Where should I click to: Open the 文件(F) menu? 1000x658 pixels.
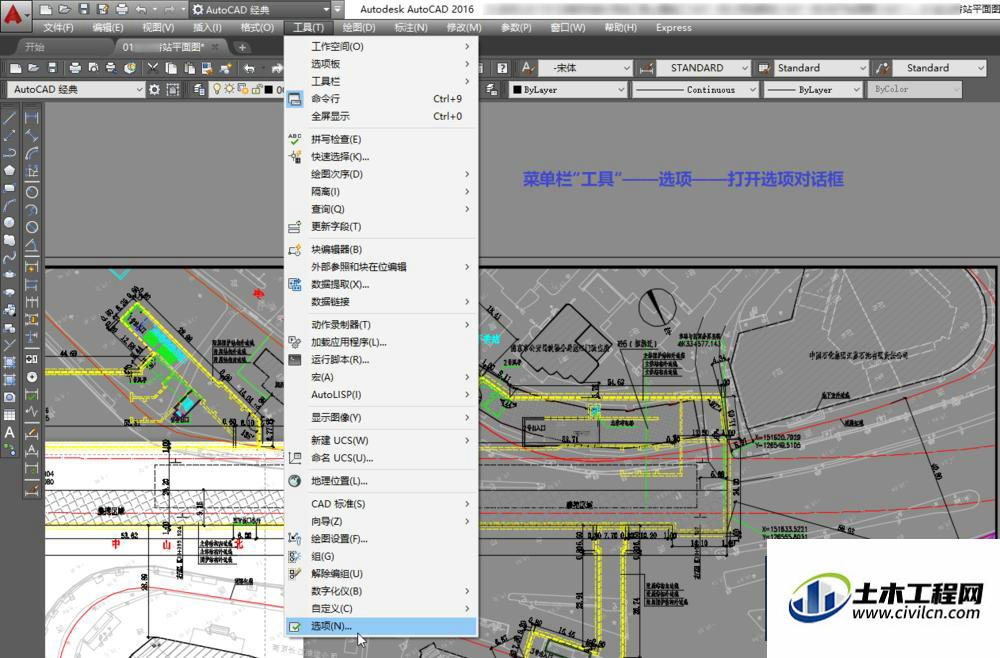tap(58, 27)
